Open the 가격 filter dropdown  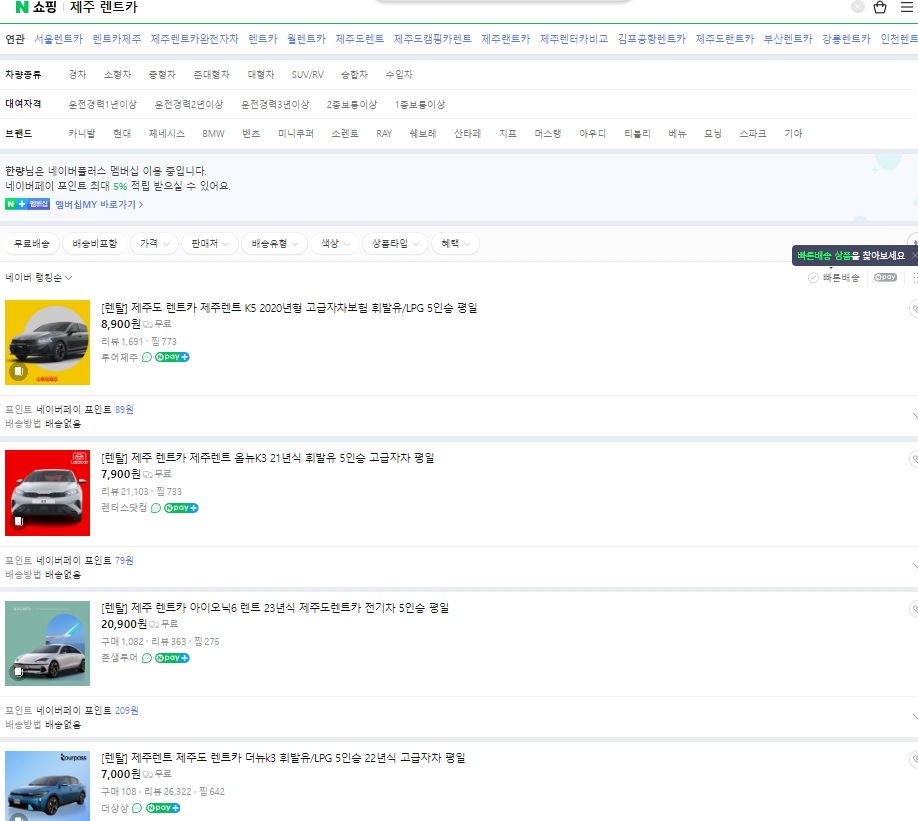(x=152, y=243)
